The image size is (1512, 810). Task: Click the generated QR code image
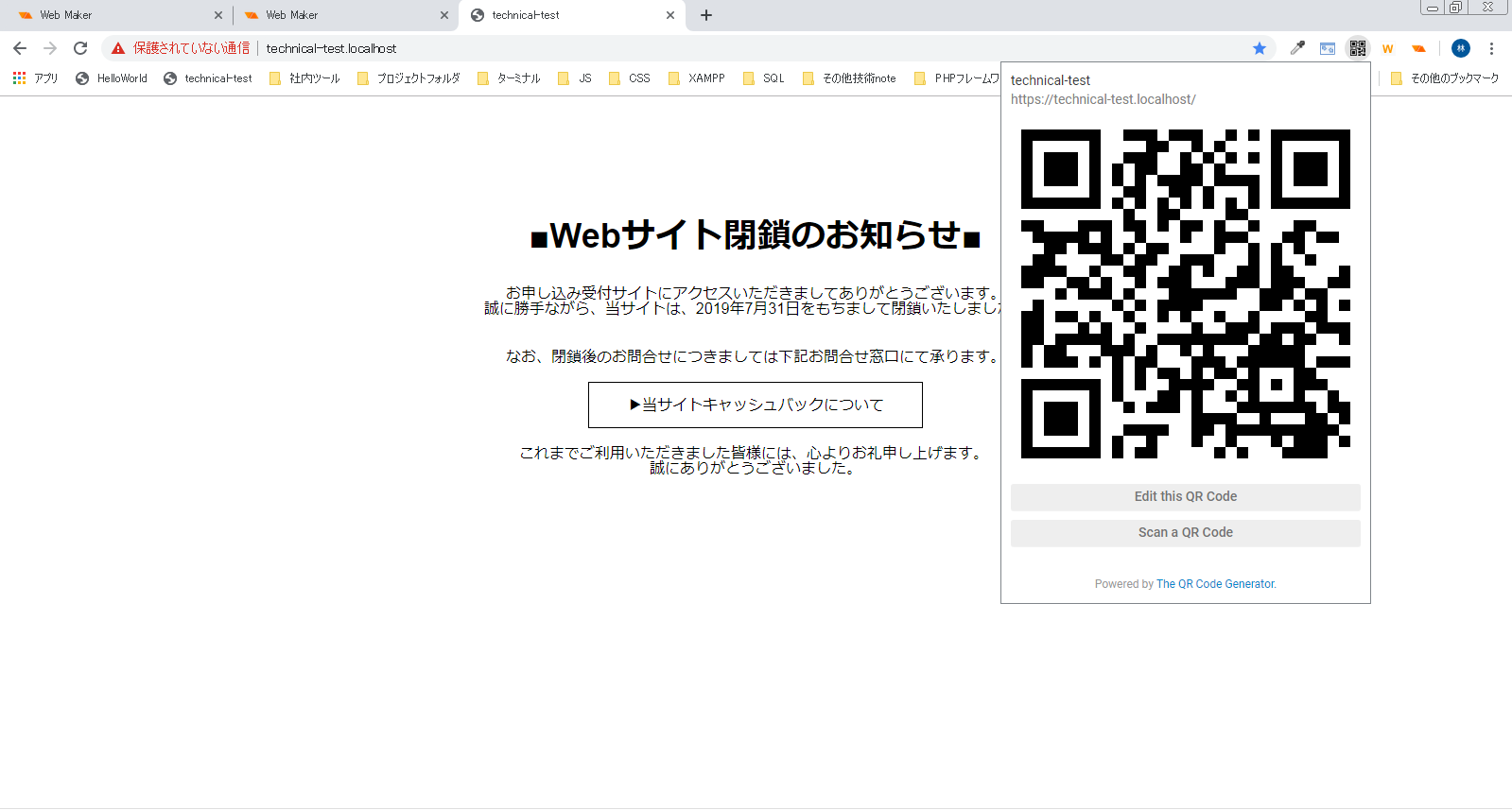(x=1186, y=294)
